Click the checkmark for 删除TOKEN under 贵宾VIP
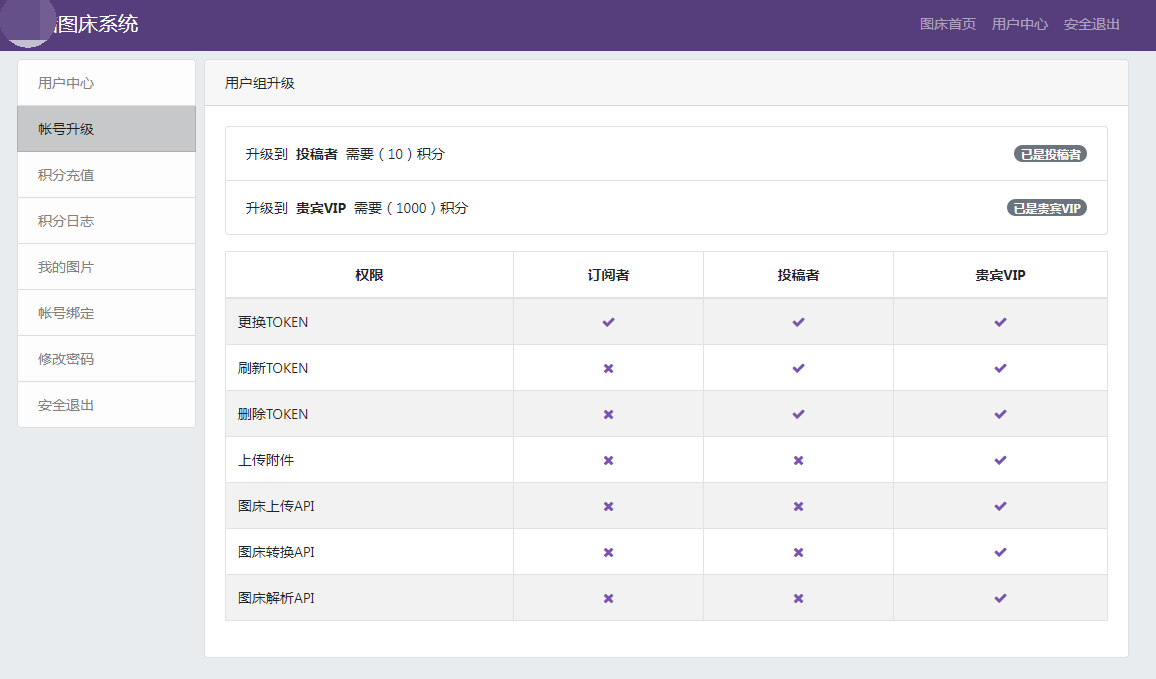The width and height of the screenshot is (1156, 679). (x=999, y=413)
